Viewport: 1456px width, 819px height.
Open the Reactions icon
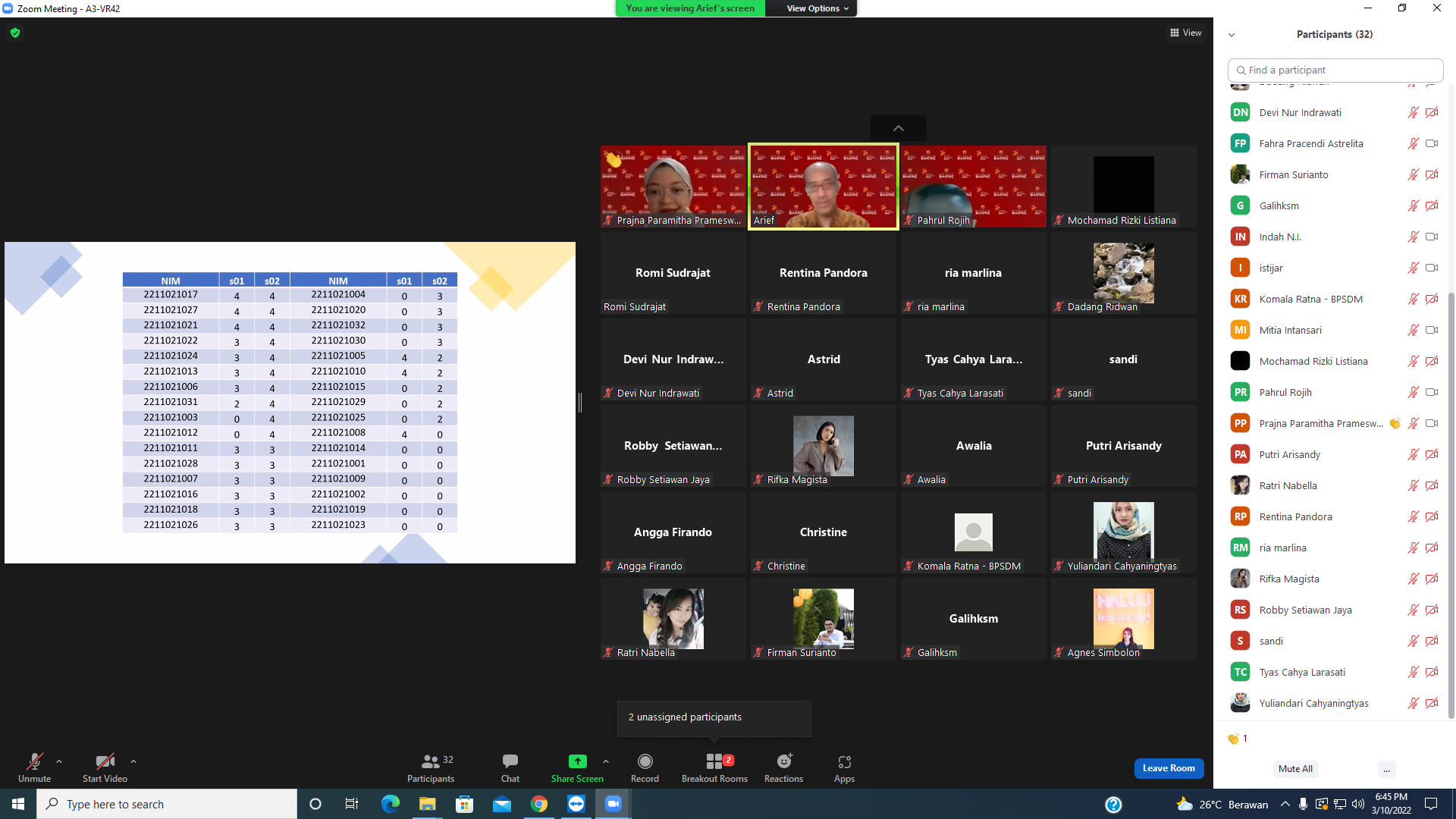point(784,761)
